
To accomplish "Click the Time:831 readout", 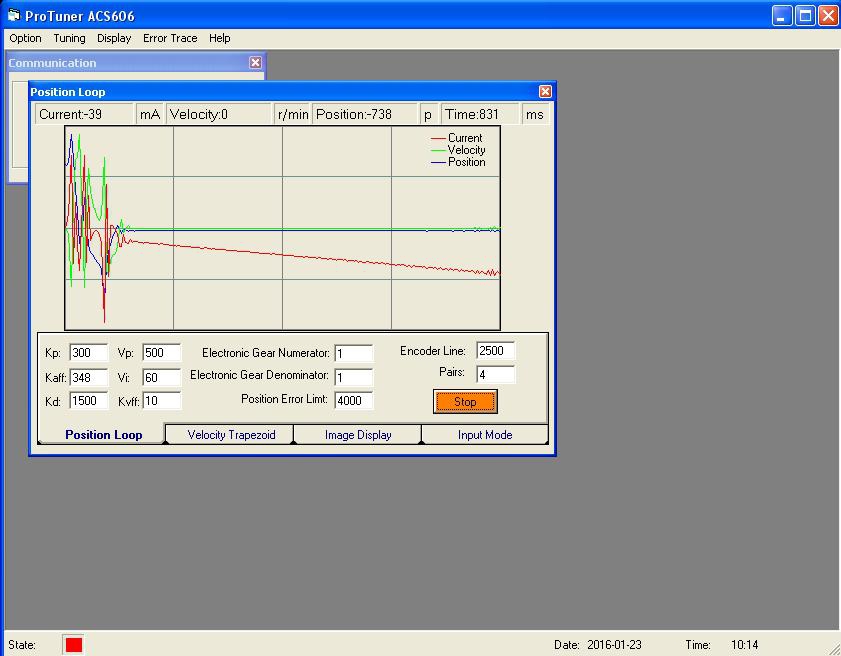I will coord(480,114).
